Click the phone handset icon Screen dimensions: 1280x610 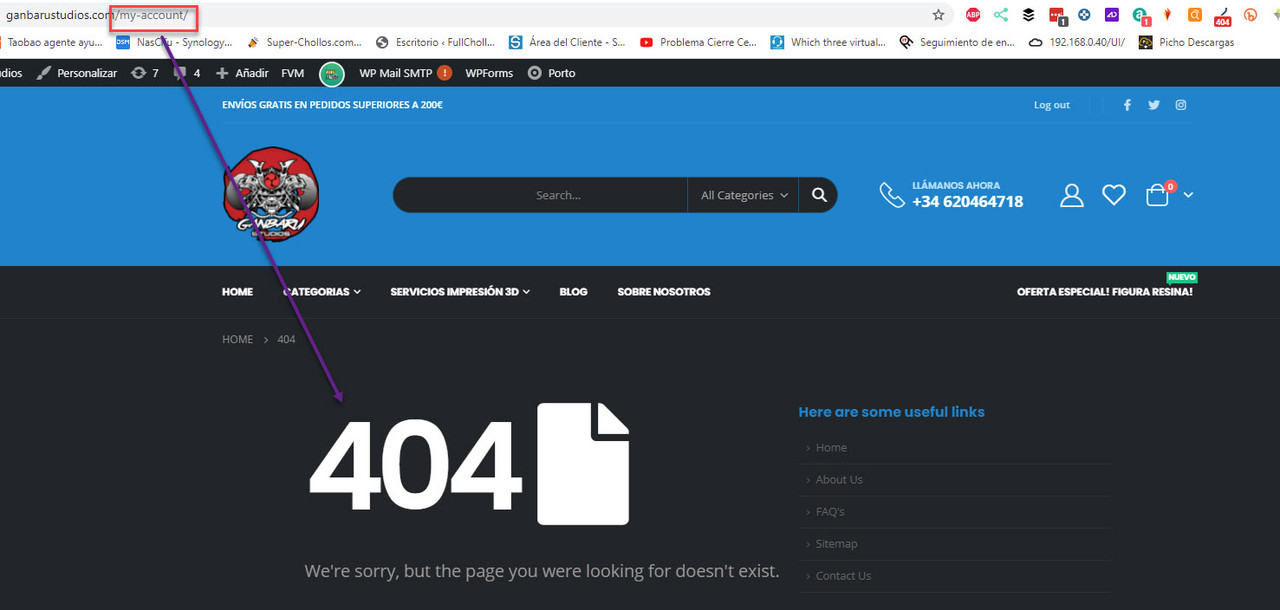[x=892, y=195]
